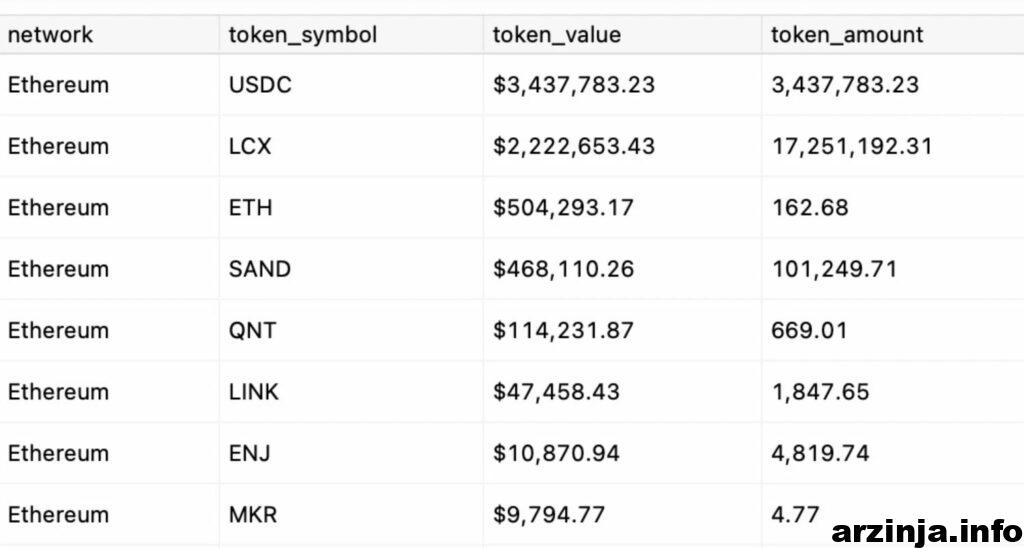The image size is (1024, 548).
Task: Click the $2,222,653.43 token value cell
Action: tap(622, 146)
